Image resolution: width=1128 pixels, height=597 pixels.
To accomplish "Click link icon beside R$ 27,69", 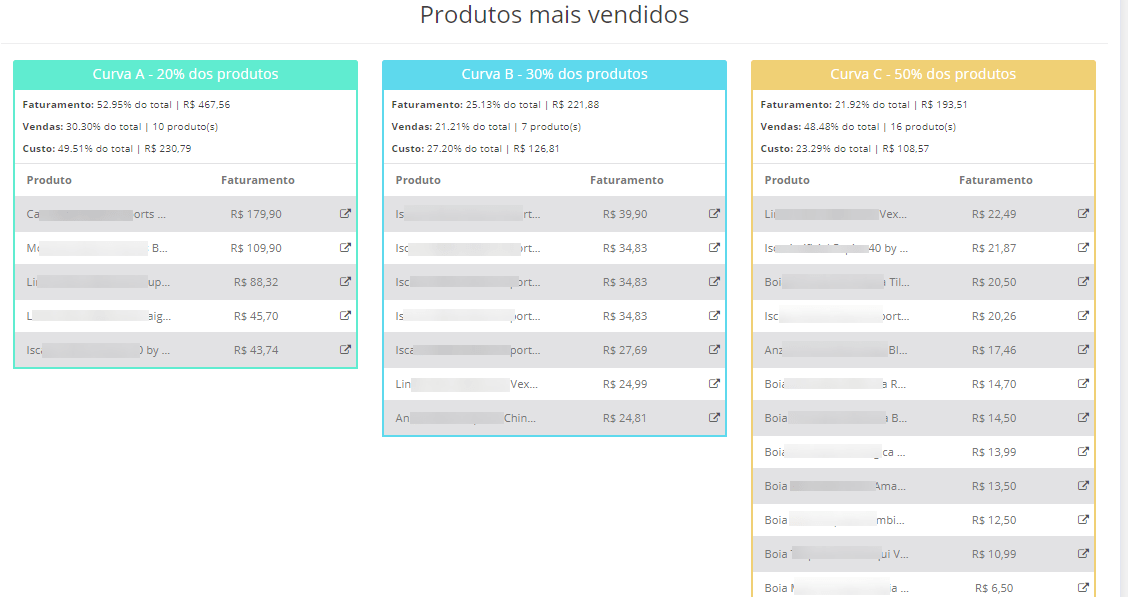I will [714, 350].
